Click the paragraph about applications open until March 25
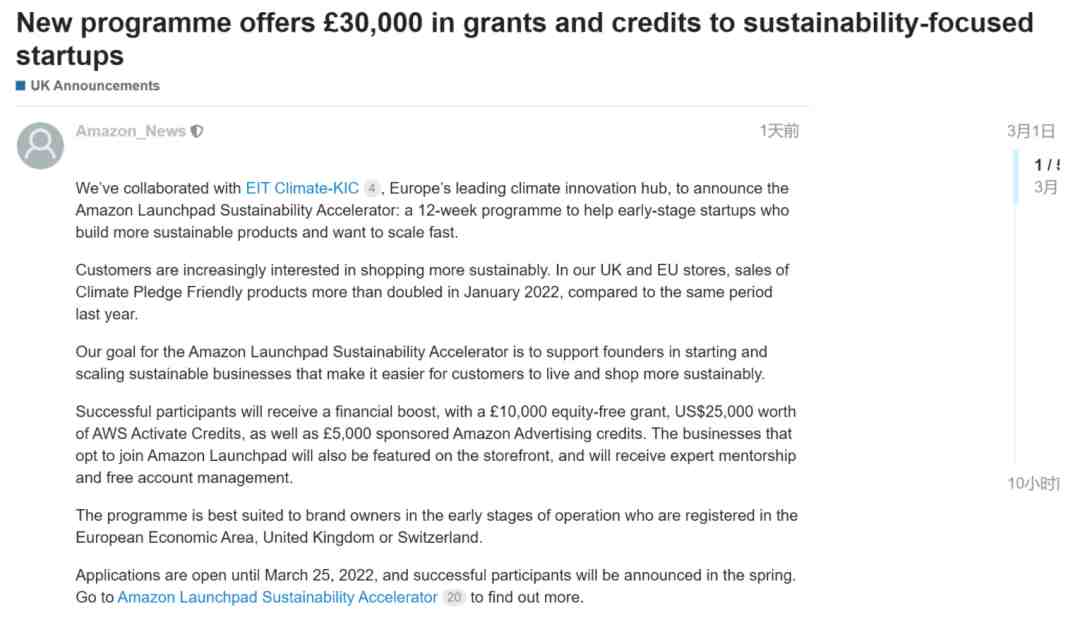The image size is (1080, 622). coord(436,586)
